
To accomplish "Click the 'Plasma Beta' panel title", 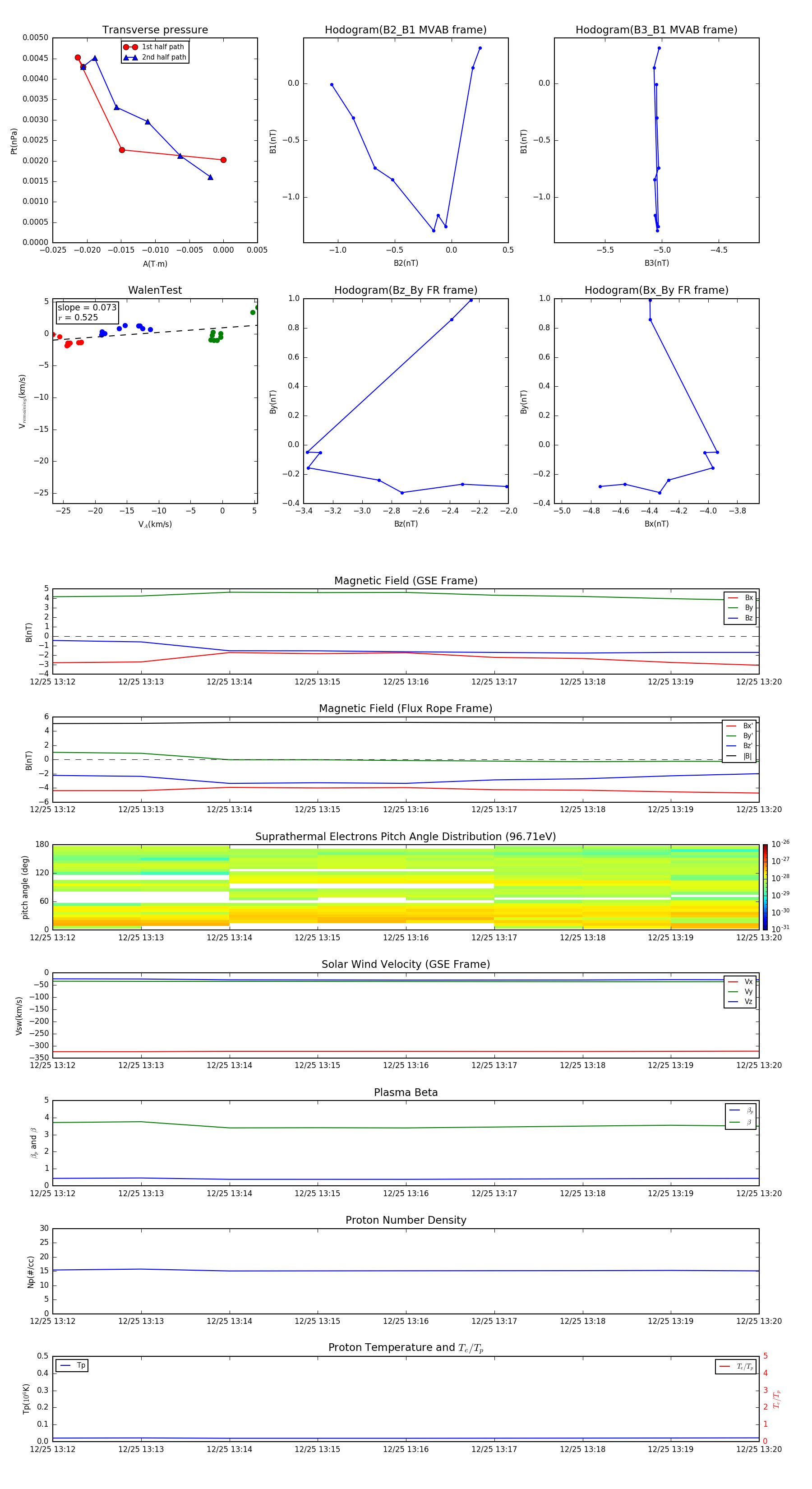I will (x=406, y=1092).
